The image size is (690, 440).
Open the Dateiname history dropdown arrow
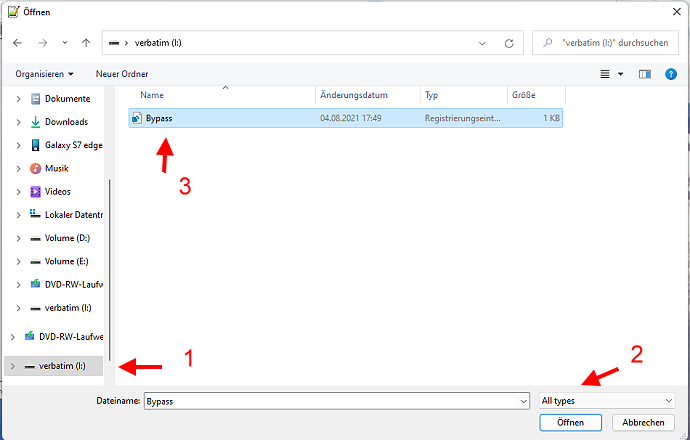pyautogui.click(x=523, y=401)
